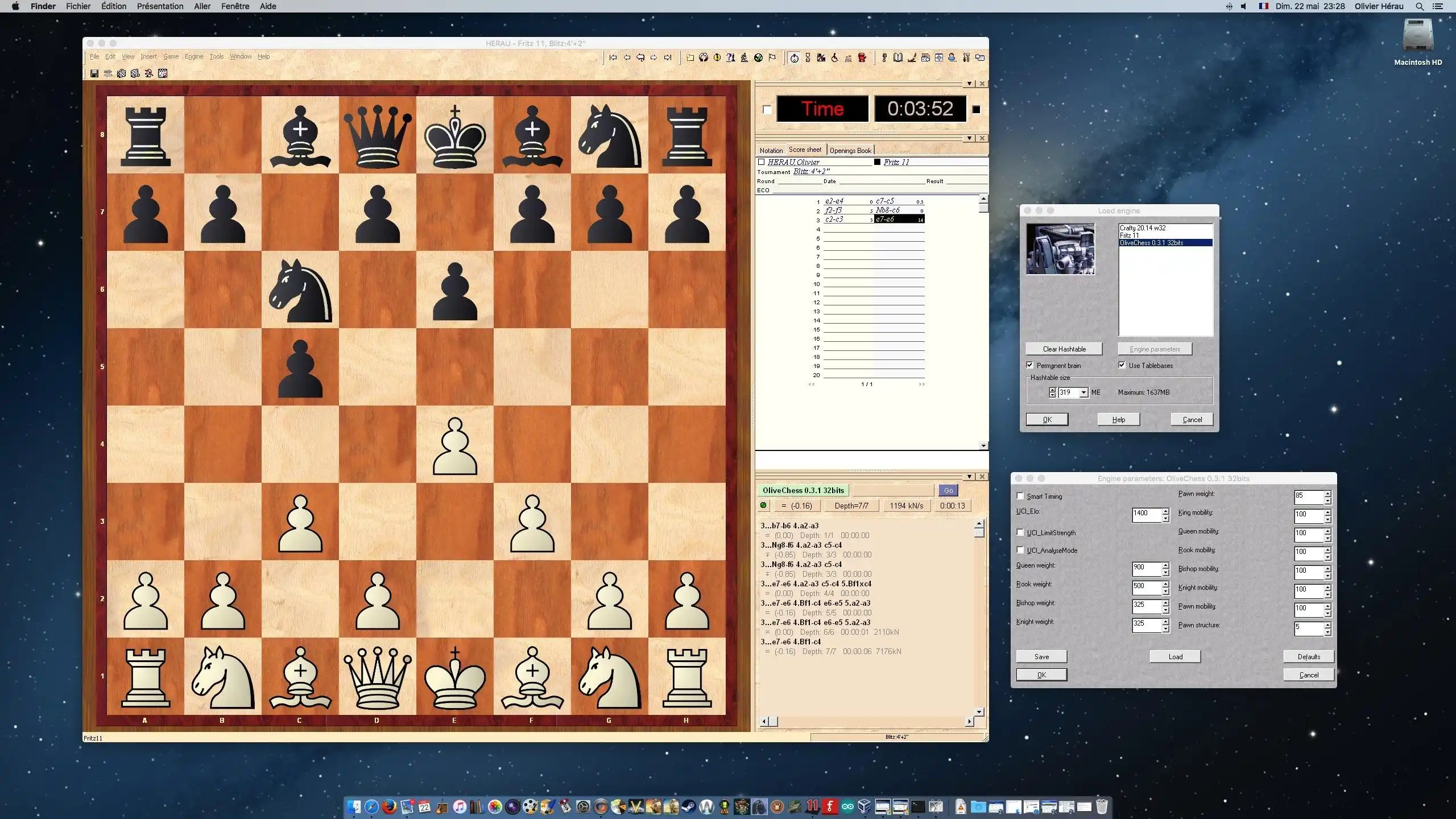Open the Engine menu in Fritz

[x=193, y=57]
